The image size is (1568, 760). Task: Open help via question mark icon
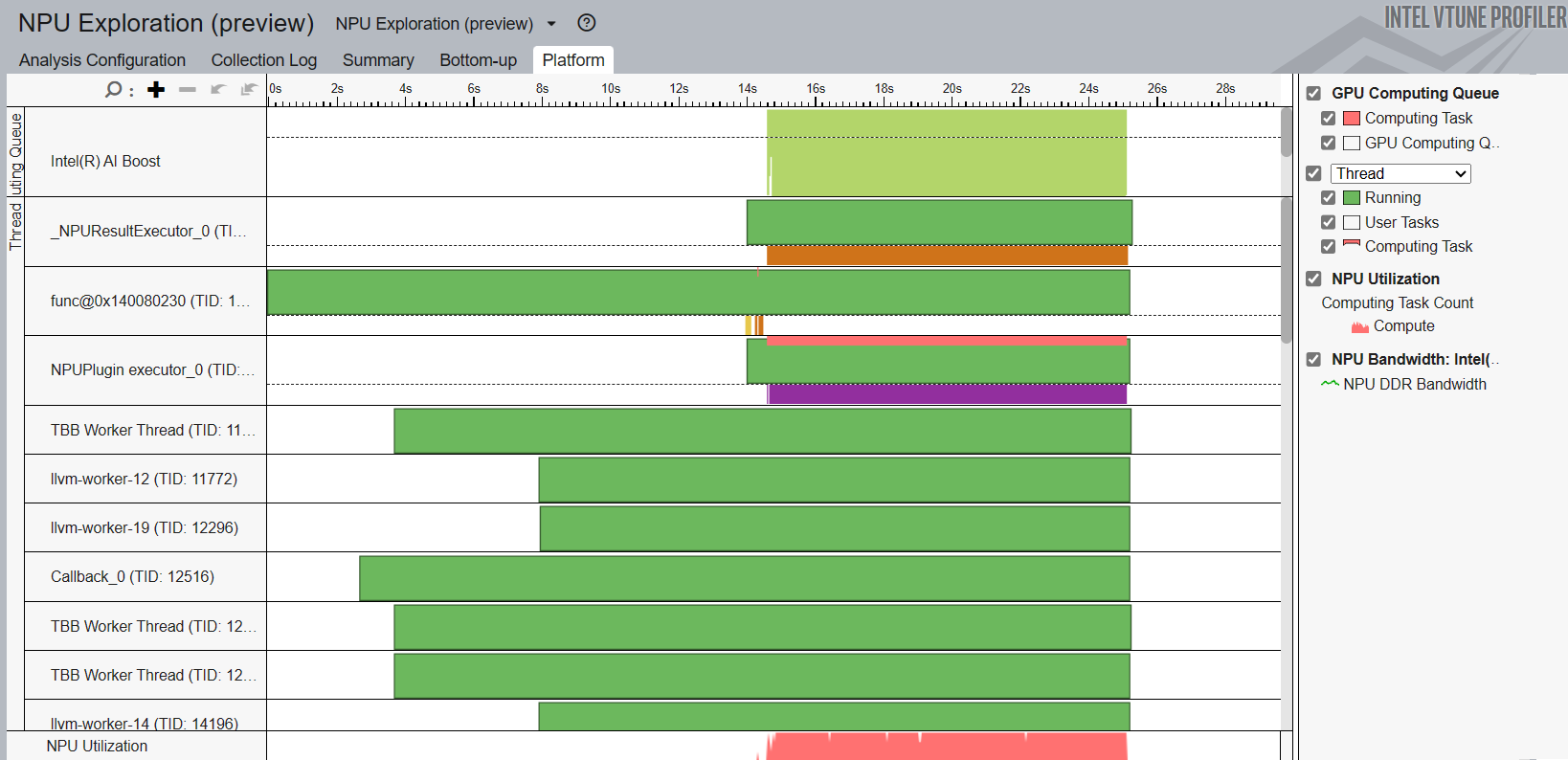point(587,23)
